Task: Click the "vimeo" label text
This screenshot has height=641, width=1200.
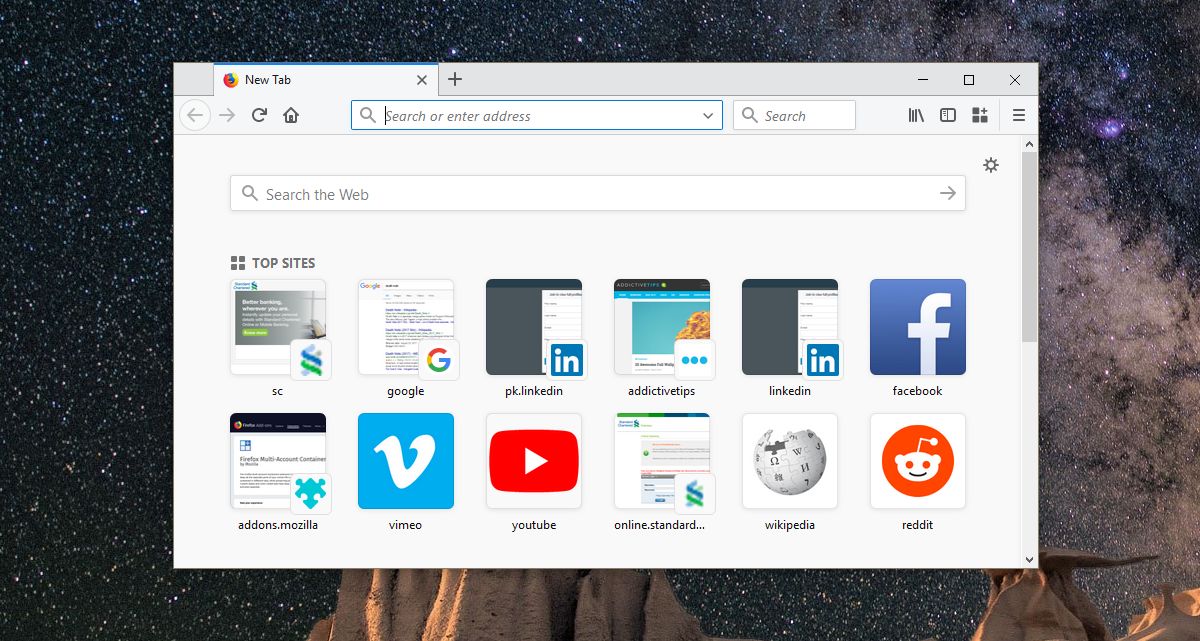Action: pyautogui.click(x=405, y=525)
